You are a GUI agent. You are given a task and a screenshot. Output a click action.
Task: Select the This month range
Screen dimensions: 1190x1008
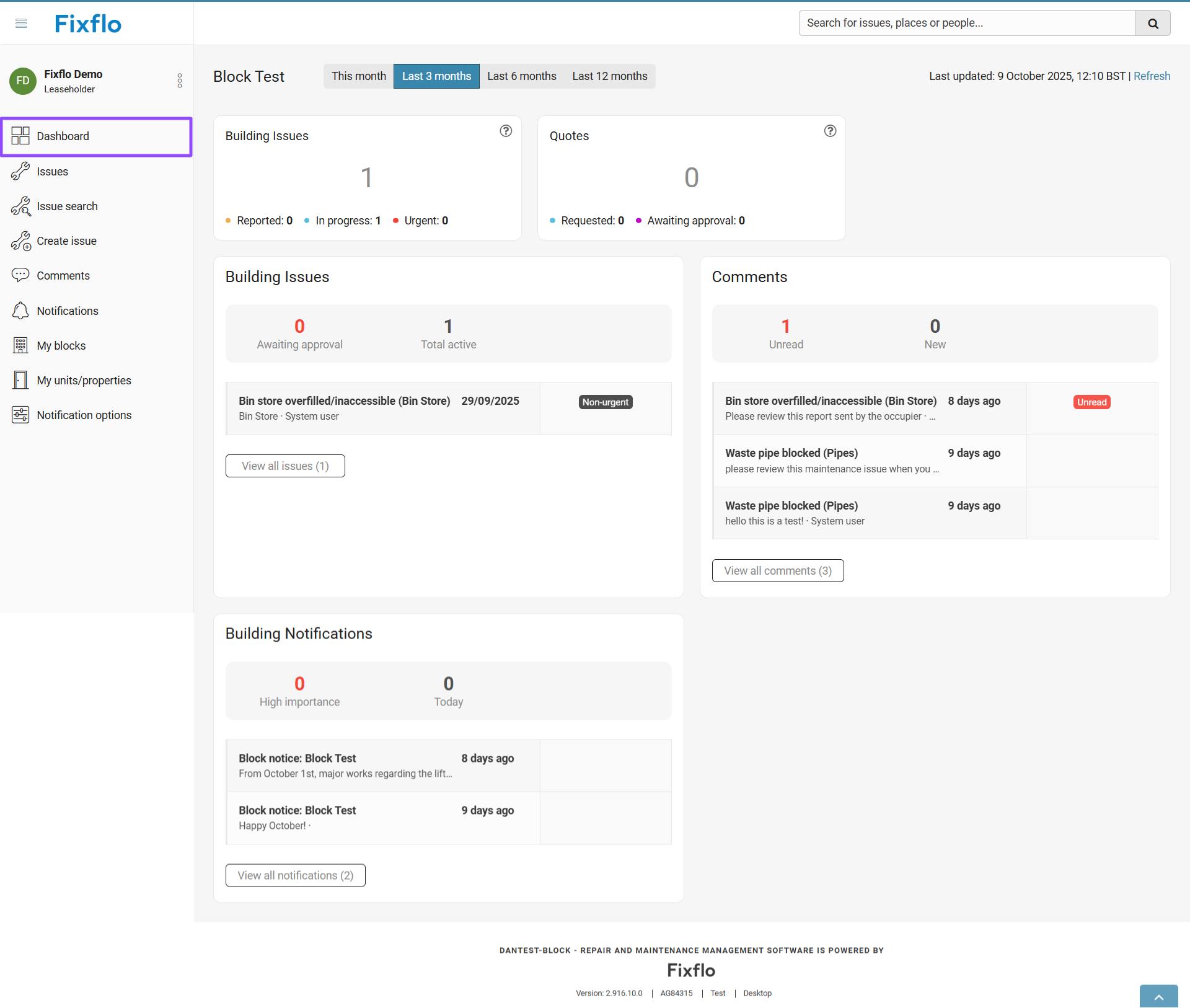[358, 76]
